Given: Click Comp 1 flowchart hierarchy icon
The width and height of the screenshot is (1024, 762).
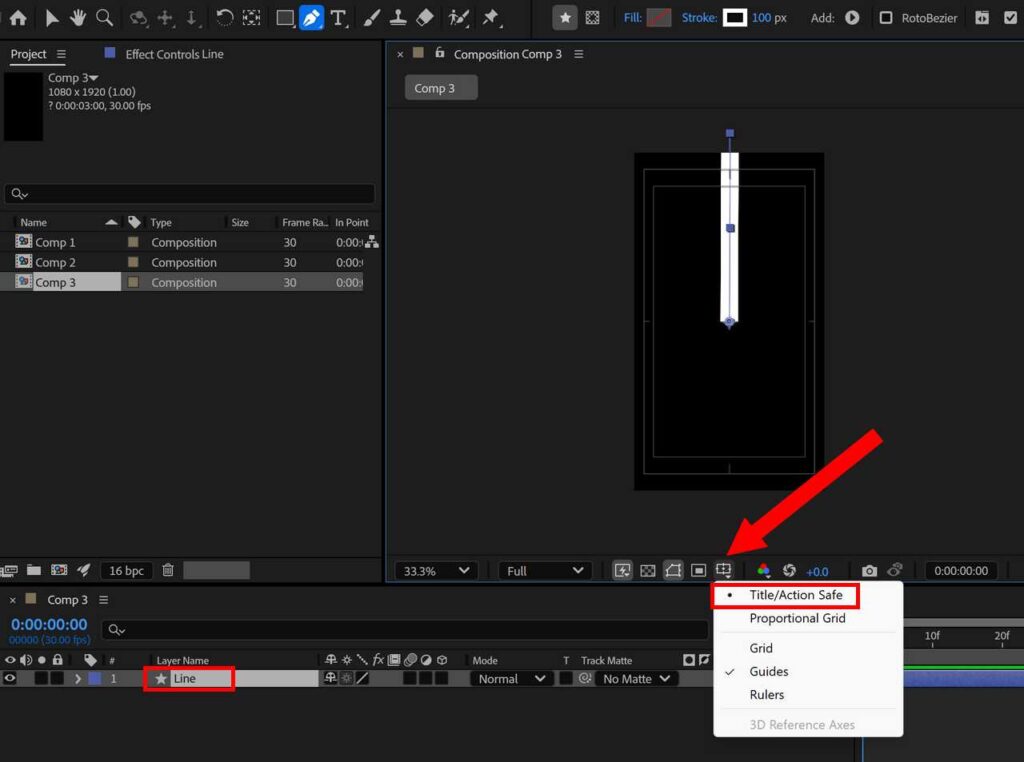Looking at the screenshot, I should [x=372, y=242].
